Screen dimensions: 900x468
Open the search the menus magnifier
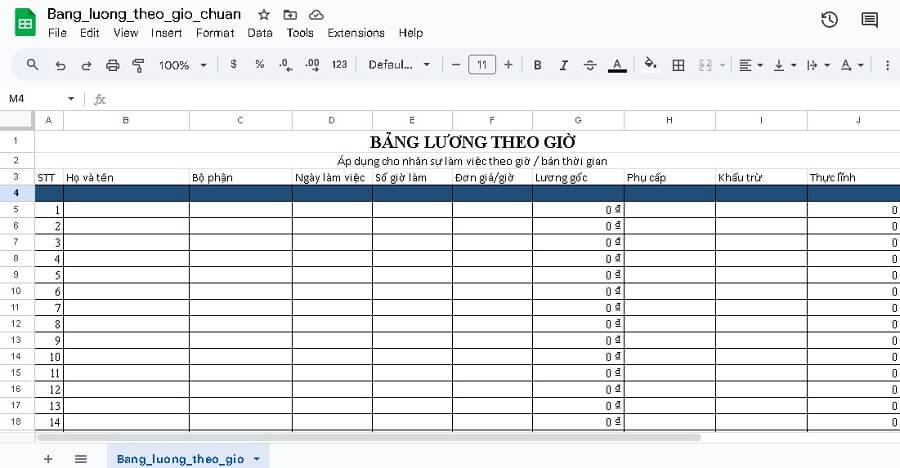pos(33,65)
